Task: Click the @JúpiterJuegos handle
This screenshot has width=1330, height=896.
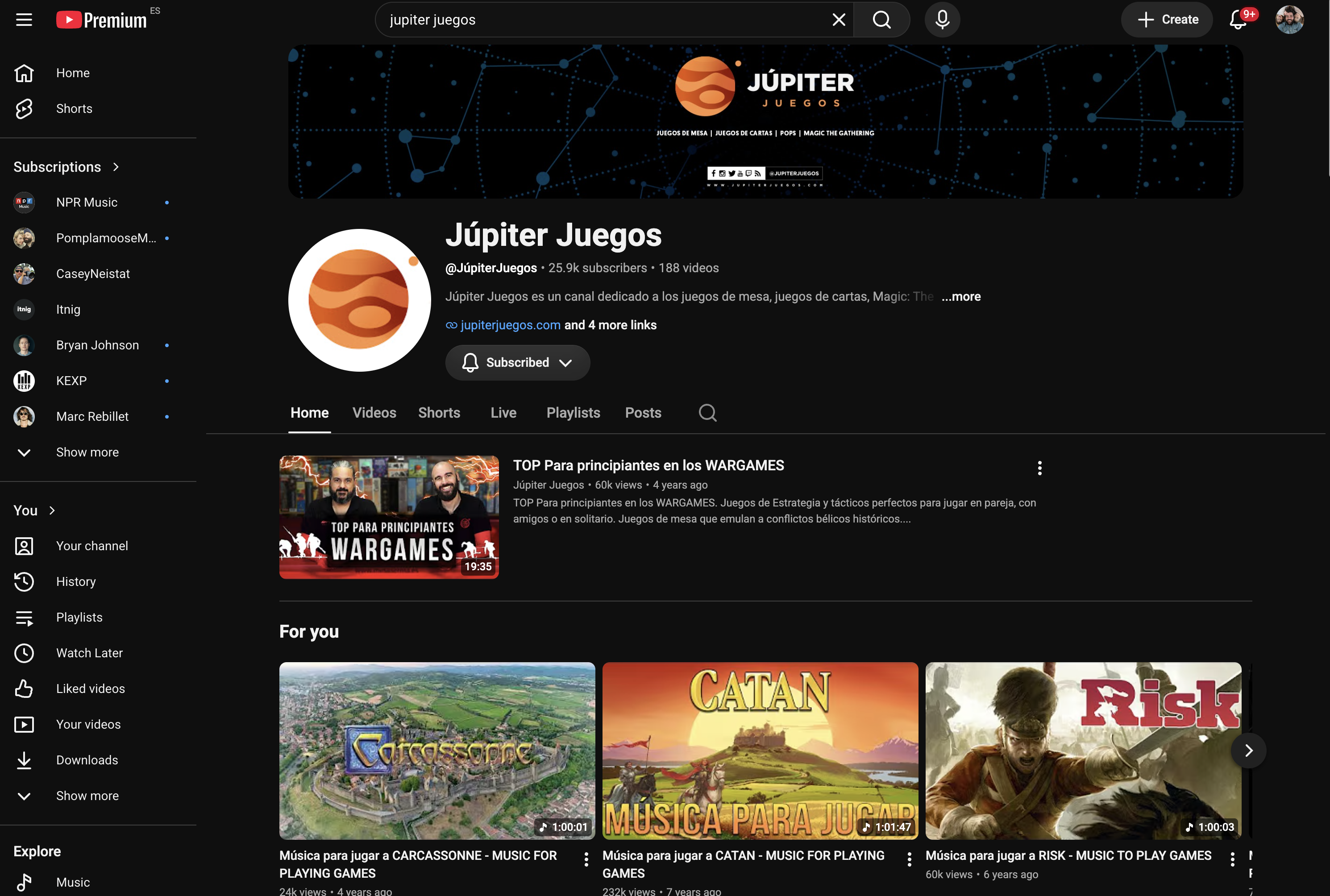Action: click(x=491, y=268)
